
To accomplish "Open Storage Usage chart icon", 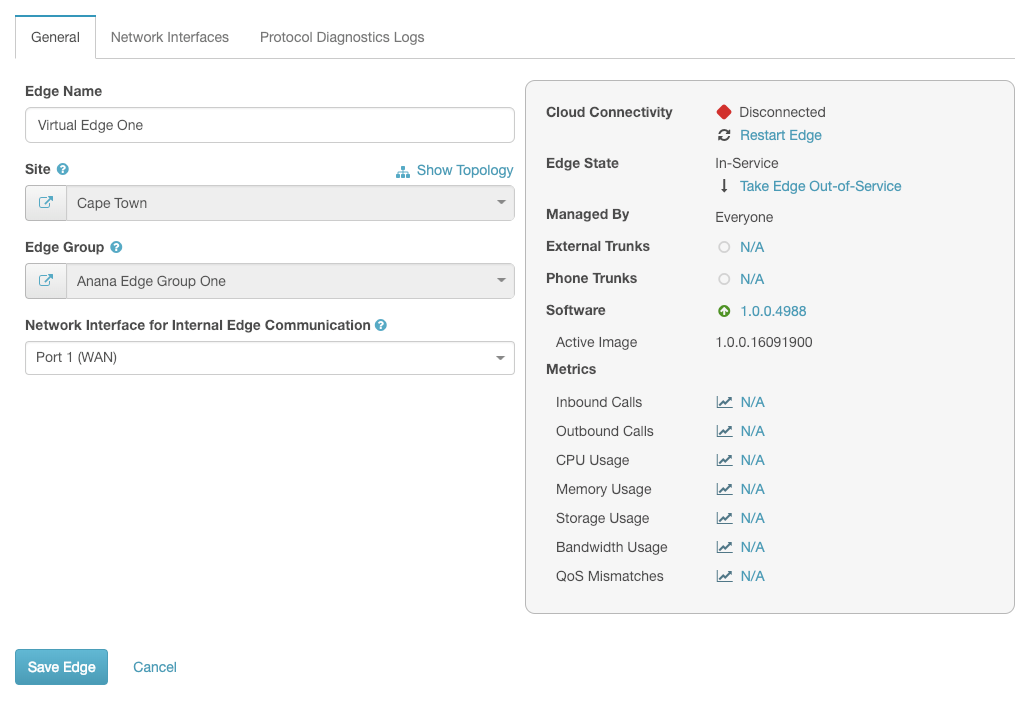I will [724, 518].
